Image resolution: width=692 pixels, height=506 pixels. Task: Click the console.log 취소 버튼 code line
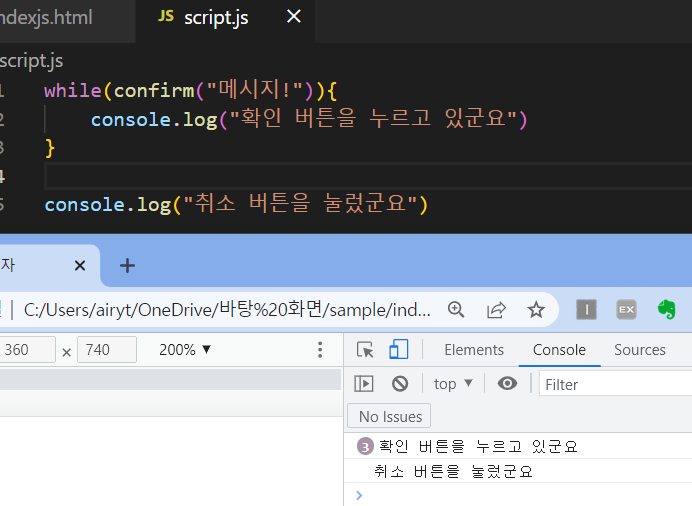pos(236,204)
